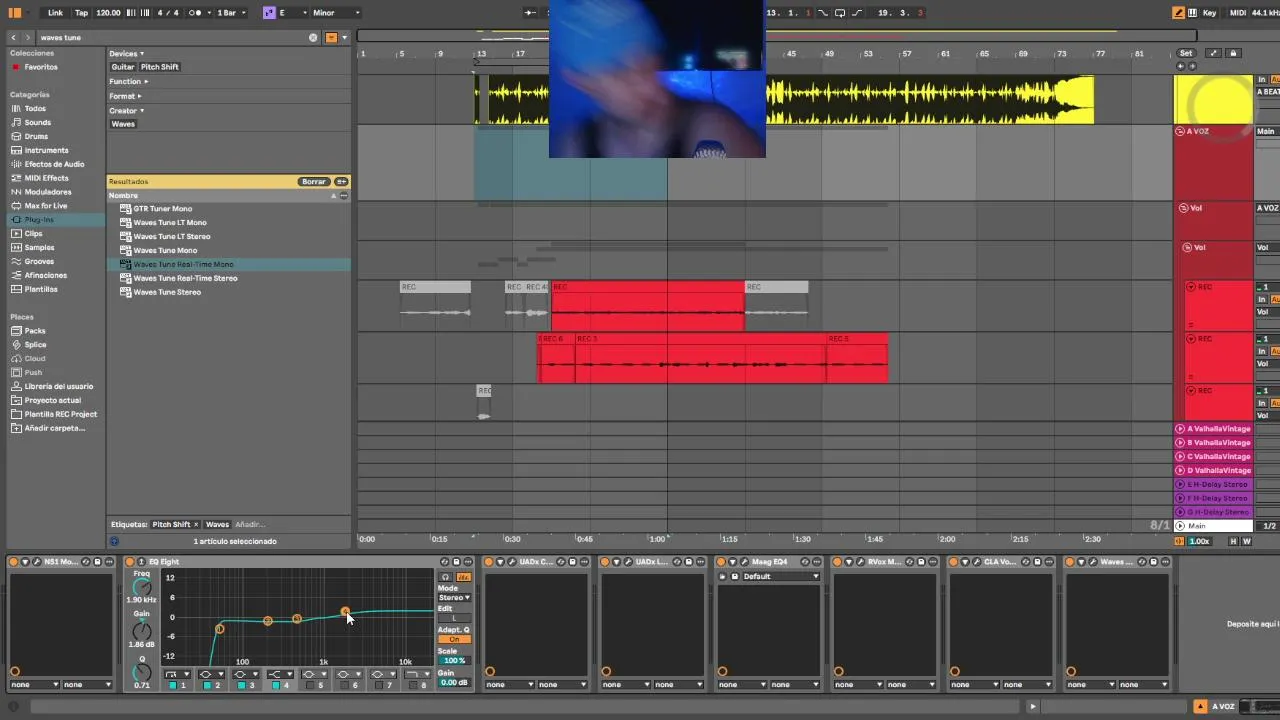
Task: Click Añadir carpeta... entry
Action: click(x=54, y=428)
